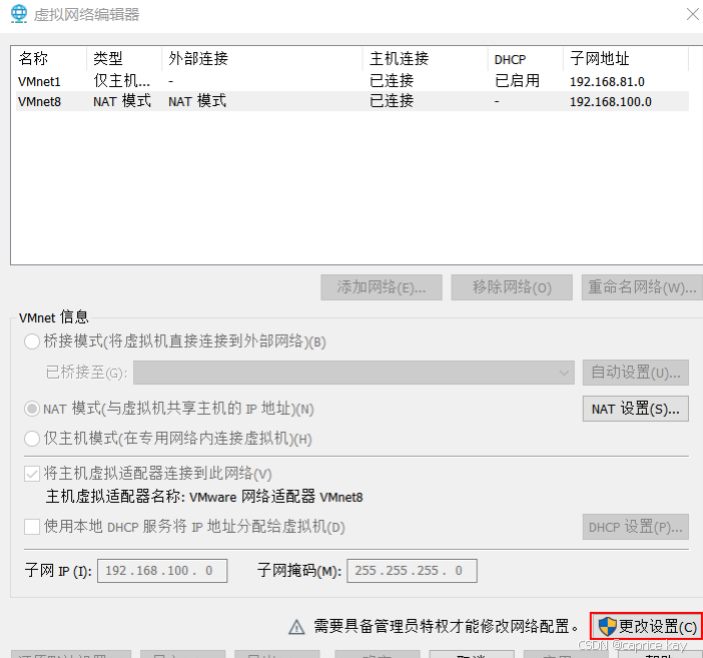This screenshot has width=703, height=658.
Task: Select 仅主机模式 radio button
Action: (32, 438)
